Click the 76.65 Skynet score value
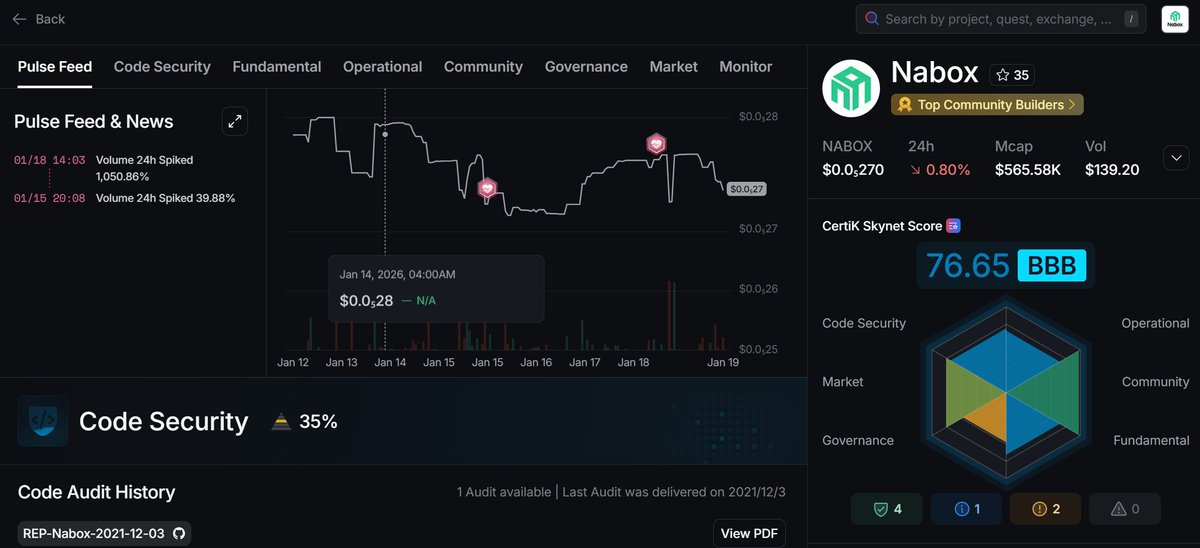This screenshot has width=1200, height=548. [967, 266]
